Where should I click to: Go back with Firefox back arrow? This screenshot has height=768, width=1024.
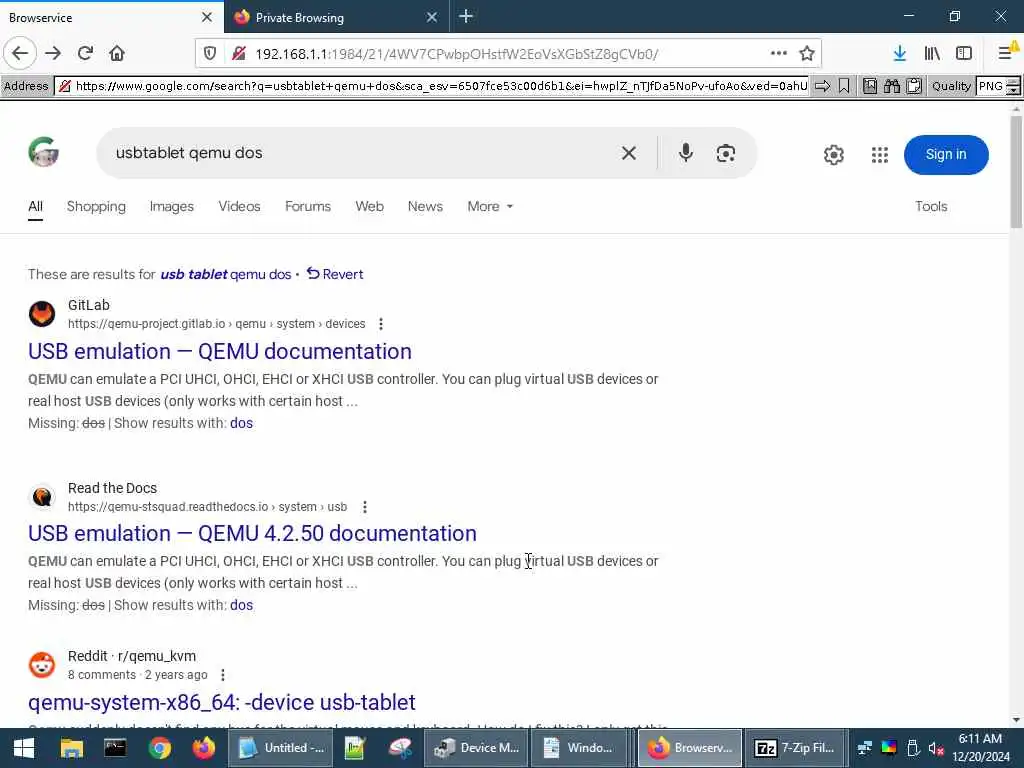click(20, 53)
